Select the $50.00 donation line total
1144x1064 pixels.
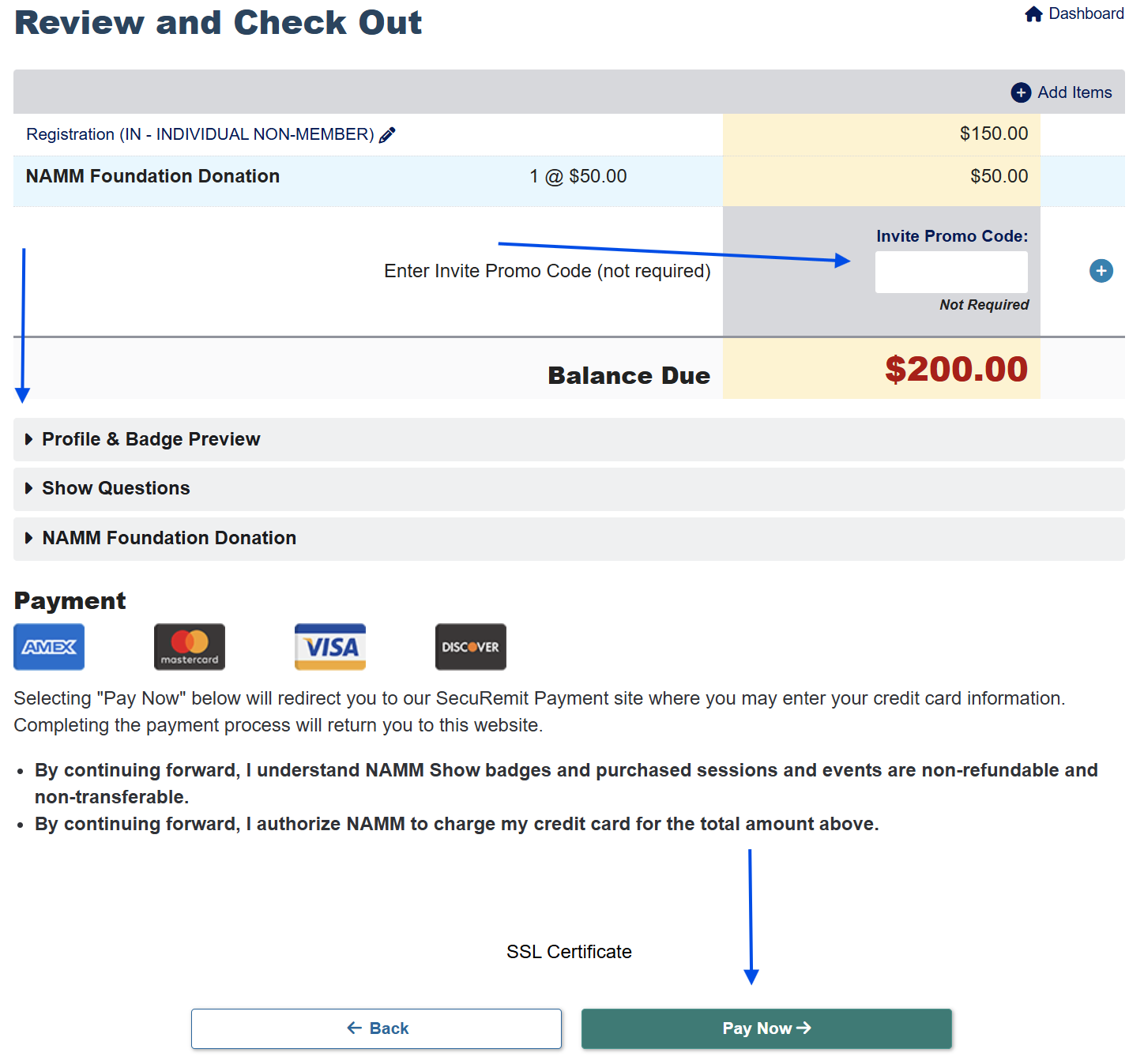(999, 176)
